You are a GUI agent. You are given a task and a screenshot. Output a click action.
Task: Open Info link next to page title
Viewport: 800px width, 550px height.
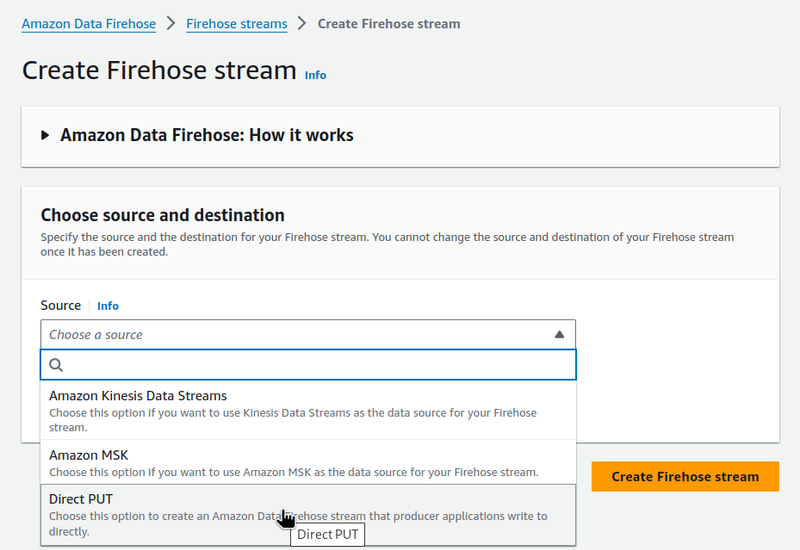coord(315,75)
